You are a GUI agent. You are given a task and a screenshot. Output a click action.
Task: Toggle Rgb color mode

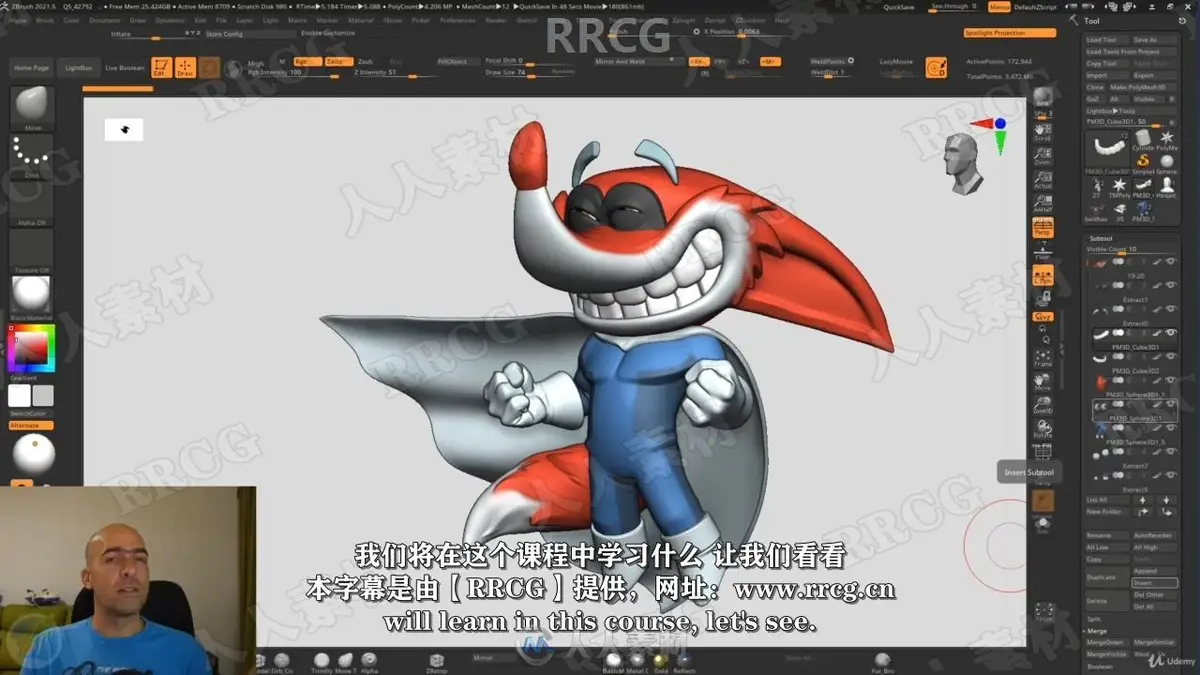[306, 61]
